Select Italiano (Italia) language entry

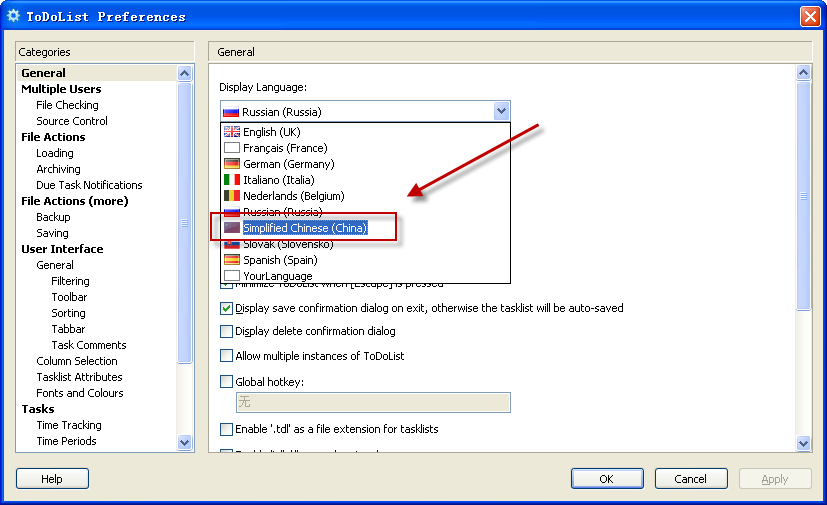(x=366, y=180)
